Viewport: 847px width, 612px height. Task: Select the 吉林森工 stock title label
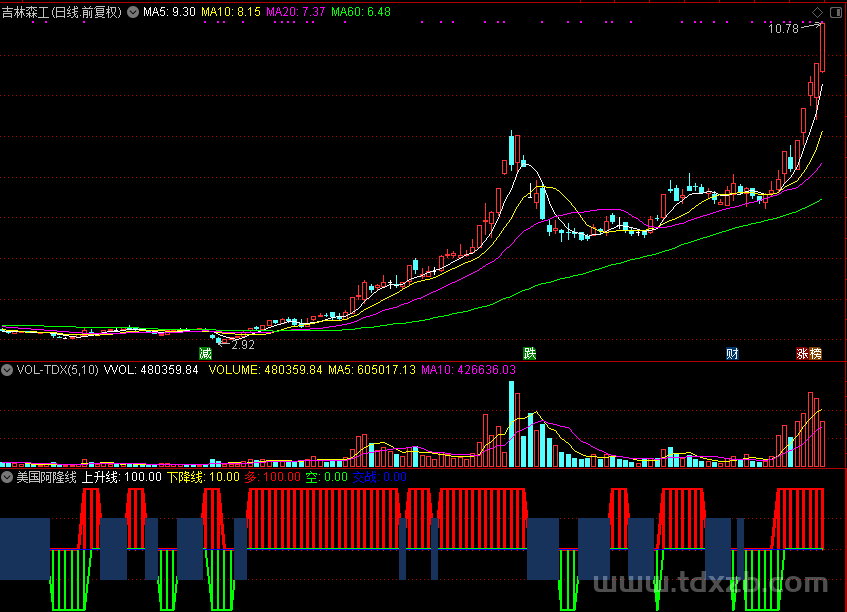coord(25,12)
